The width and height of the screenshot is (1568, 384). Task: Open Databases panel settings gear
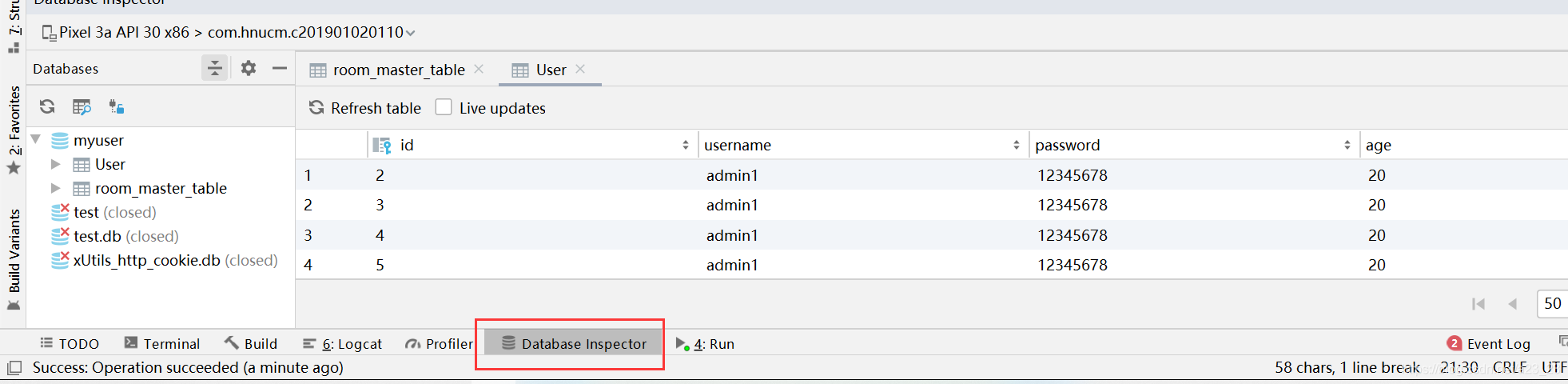click(x=249, y=68)
